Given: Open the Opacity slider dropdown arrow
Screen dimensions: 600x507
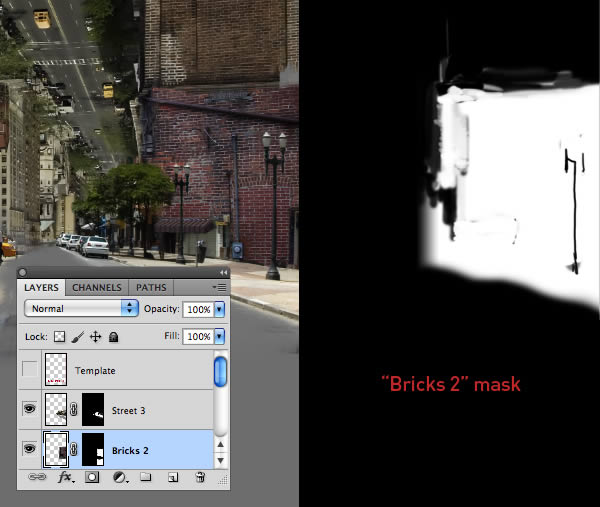Looking at the screenshot, I should (x=219, y=309).
